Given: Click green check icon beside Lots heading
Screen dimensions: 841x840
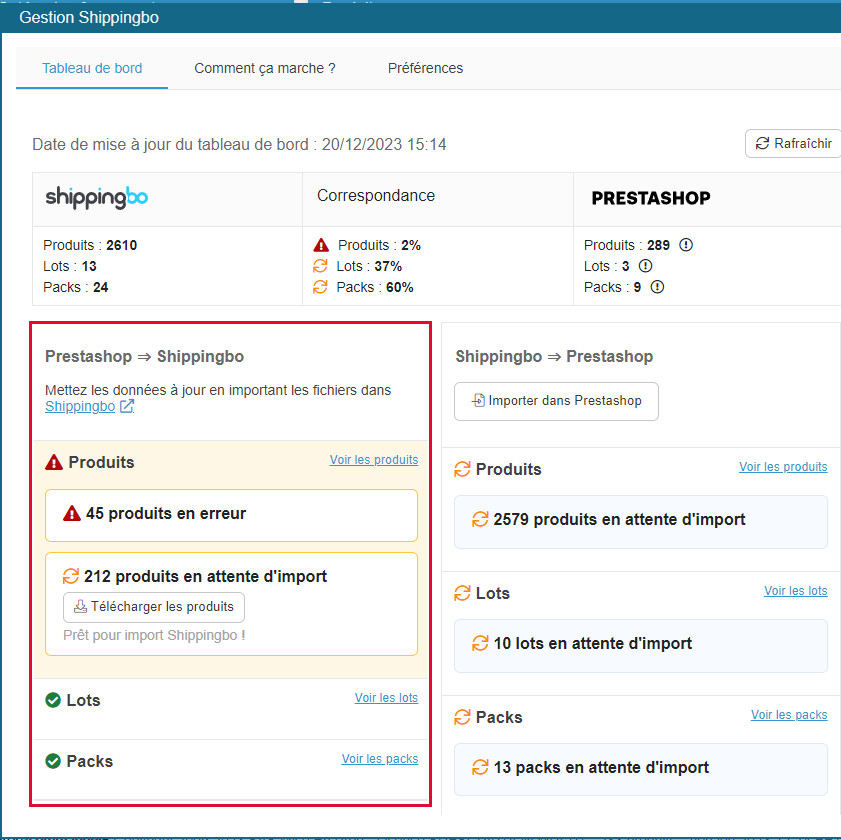Looking at the screenshot, I should pos(53,700).
